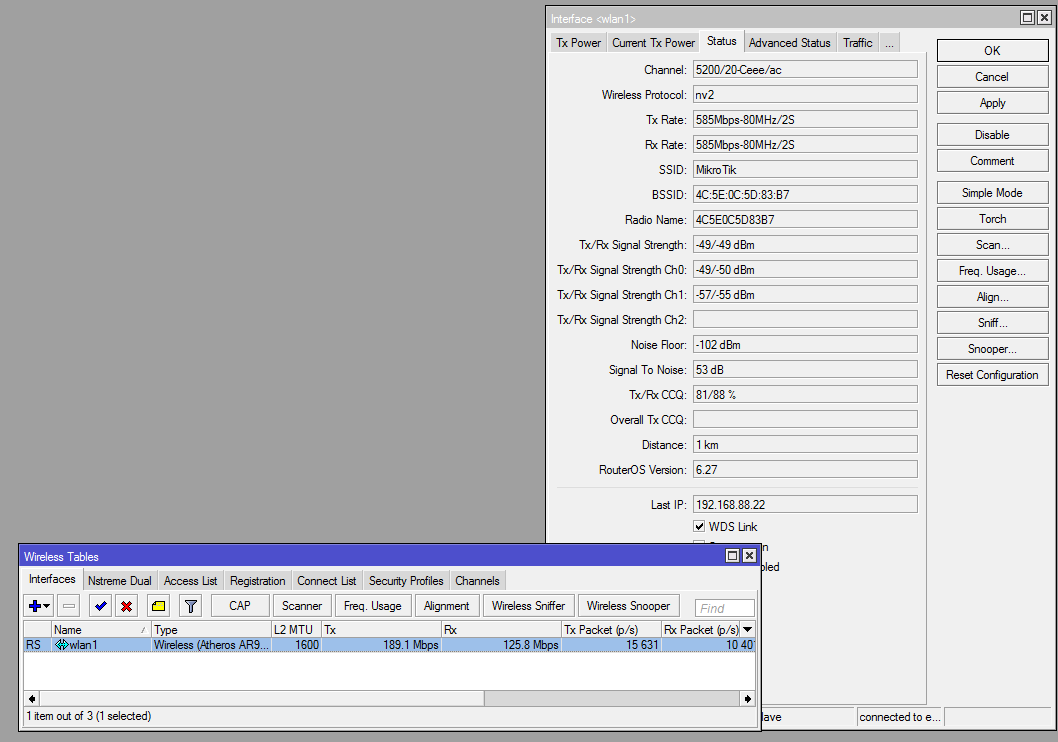Image resolution: width=1058 pixels, height=742 pixels.
Task: Toggle the WDS Link checkbox
Action: [699, 527]
